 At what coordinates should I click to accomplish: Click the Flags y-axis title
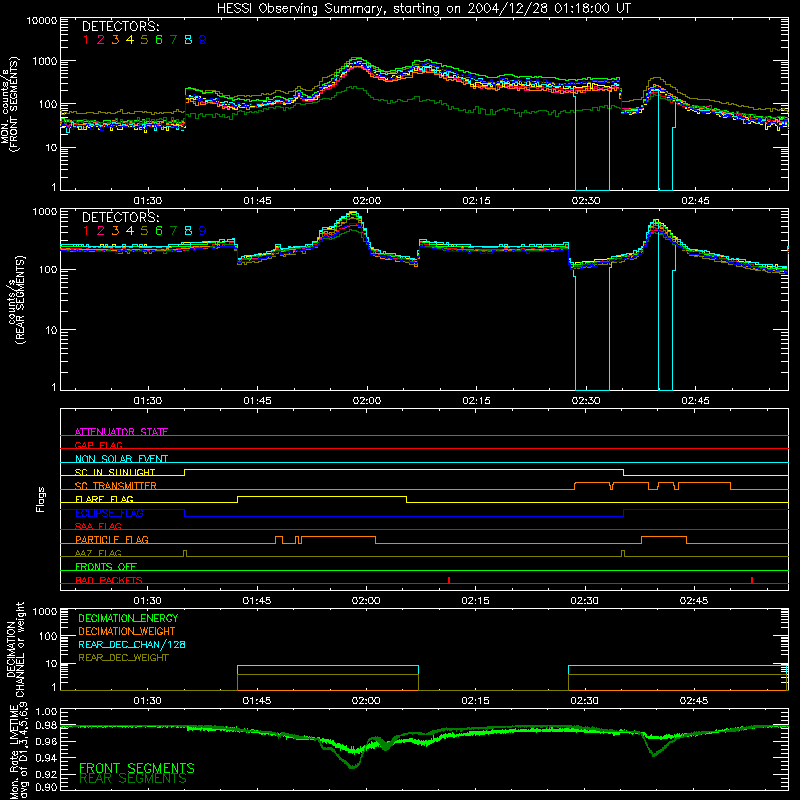tap(41, 499)
